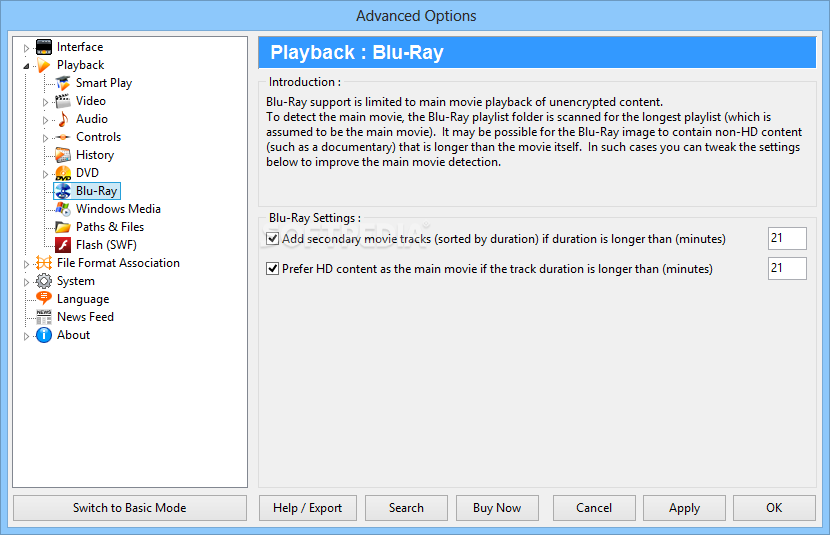
Task: Apply the Blu-Ray settings
Action: coord(684,508)
